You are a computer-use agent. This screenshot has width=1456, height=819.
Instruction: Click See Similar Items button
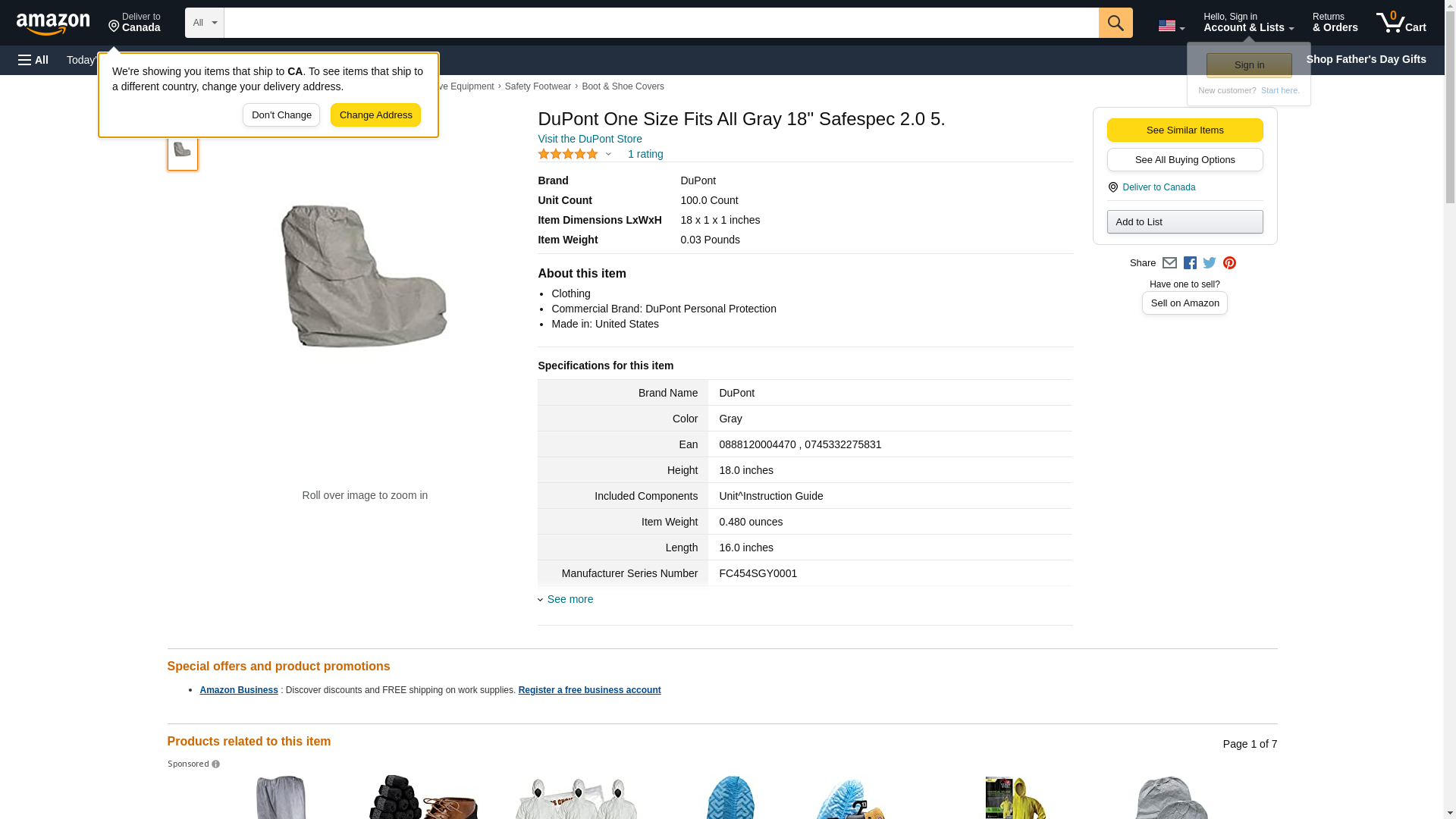pyautogui.click(x=1185, y=130)
